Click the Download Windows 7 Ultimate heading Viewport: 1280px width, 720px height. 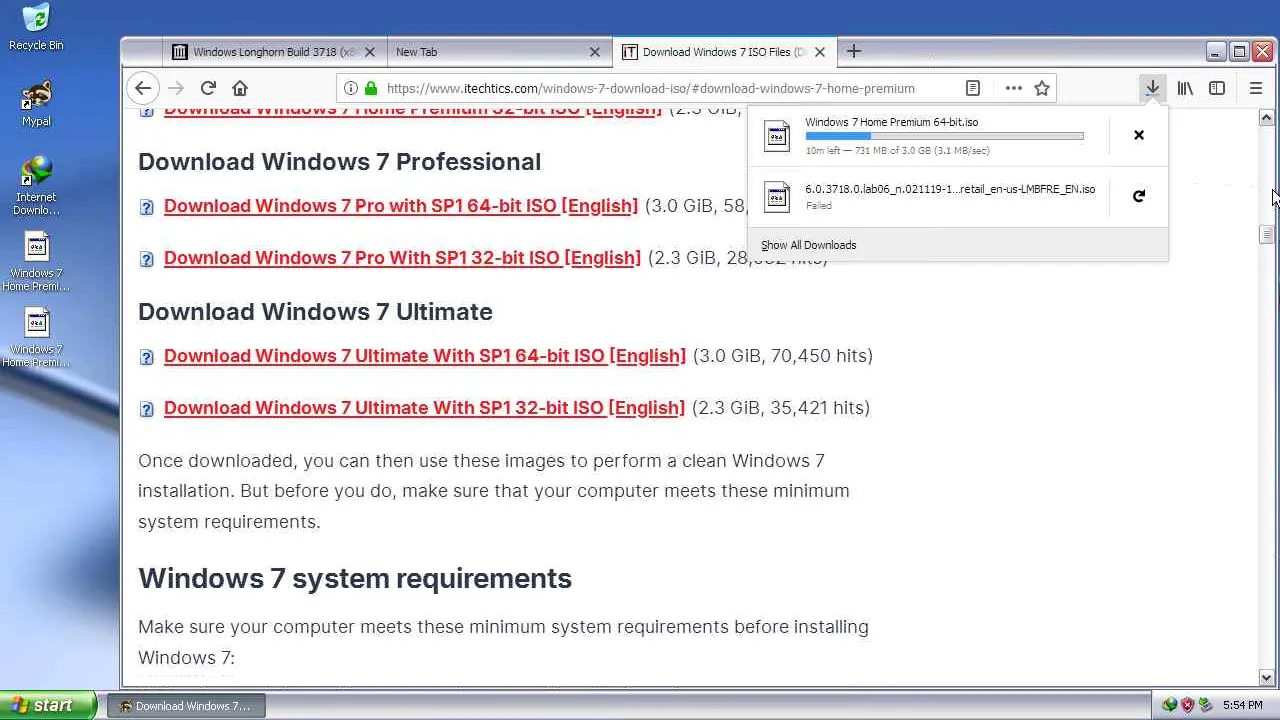click(315, 312)
